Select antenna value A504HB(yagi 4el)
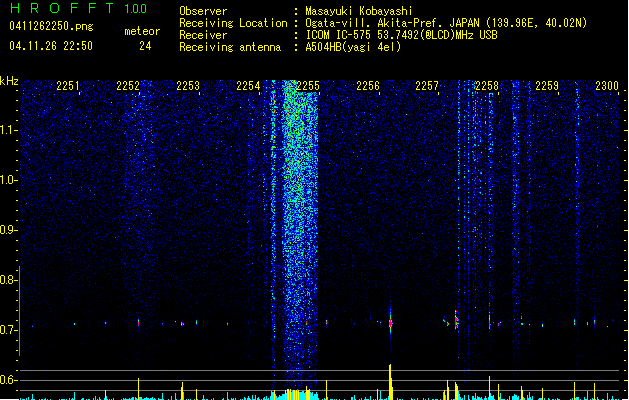The height and width of the screenshot is (400, 629). point(353,47)
